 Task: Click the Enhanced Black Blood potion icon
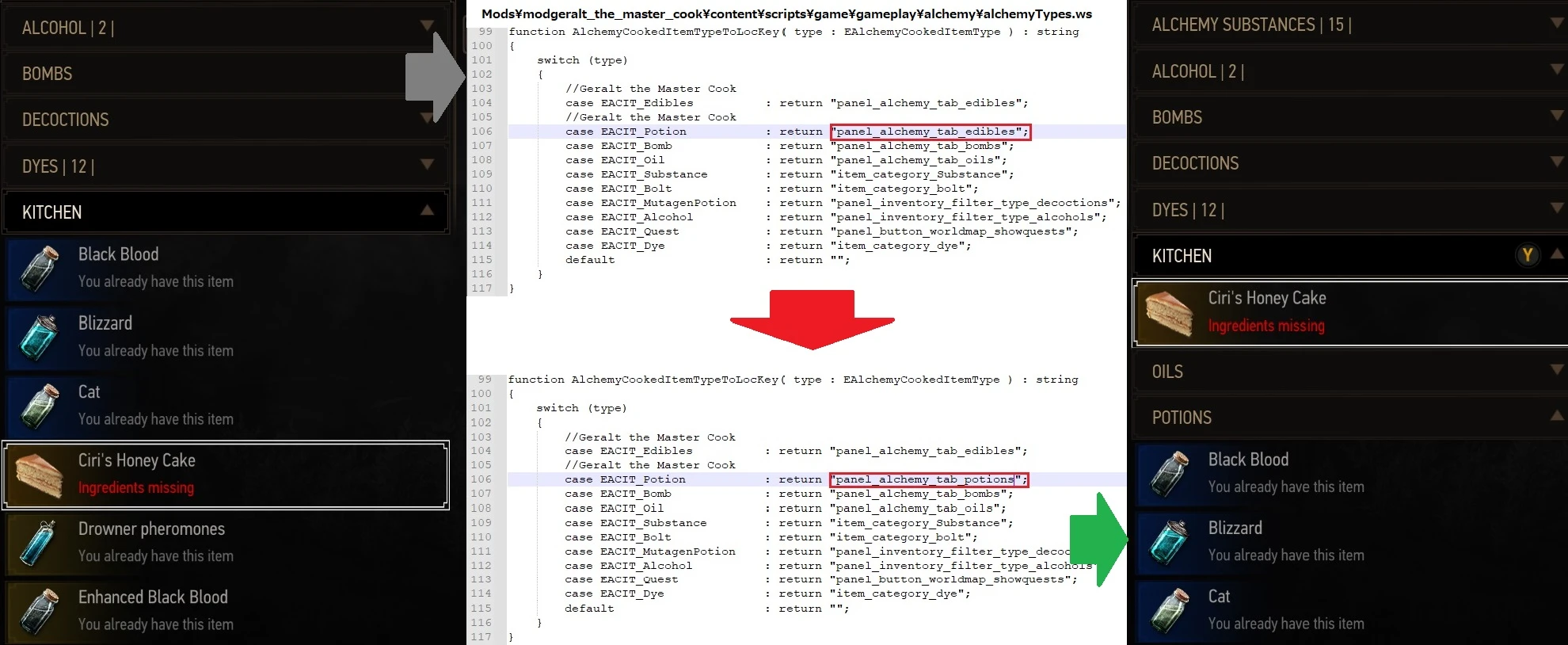coord(40,612)
